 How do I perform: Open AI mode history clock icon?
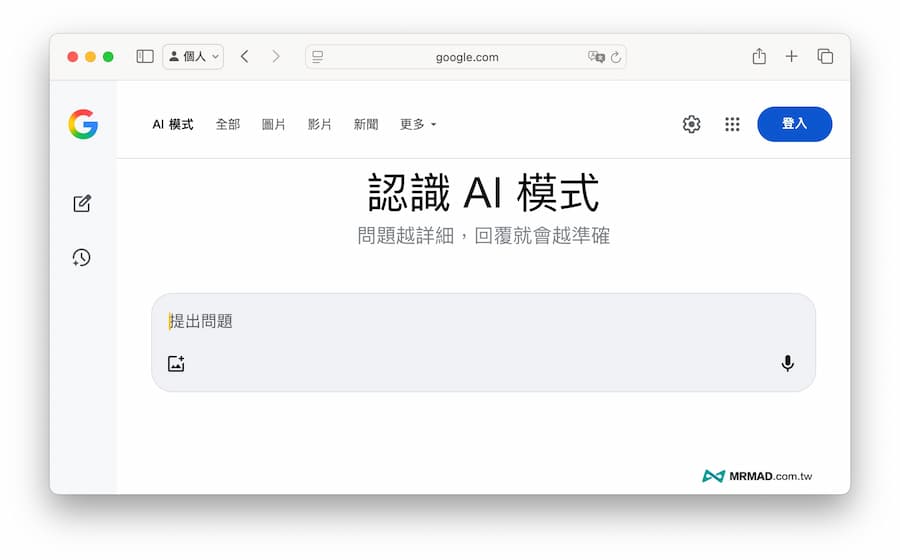82,258
